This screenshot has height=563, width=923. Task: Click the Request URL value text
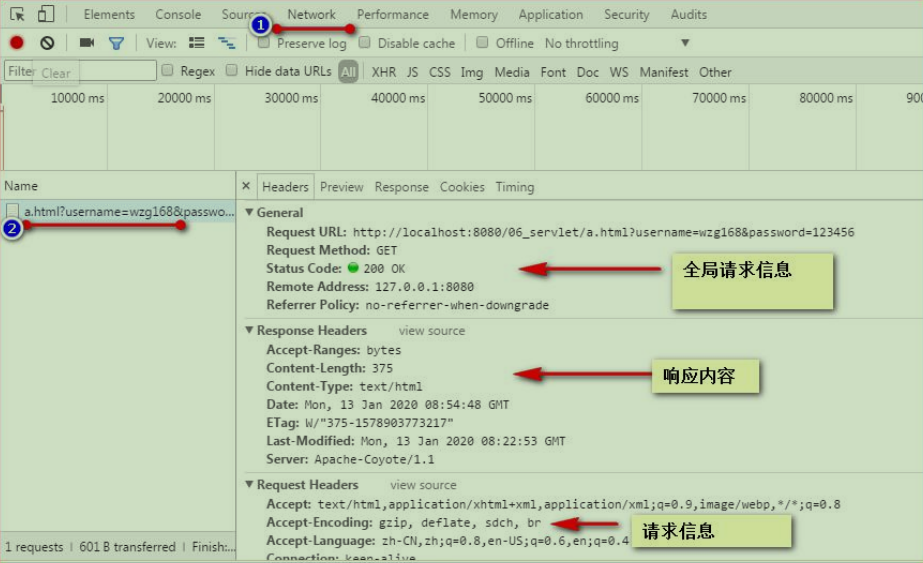[x=603, y=232]
